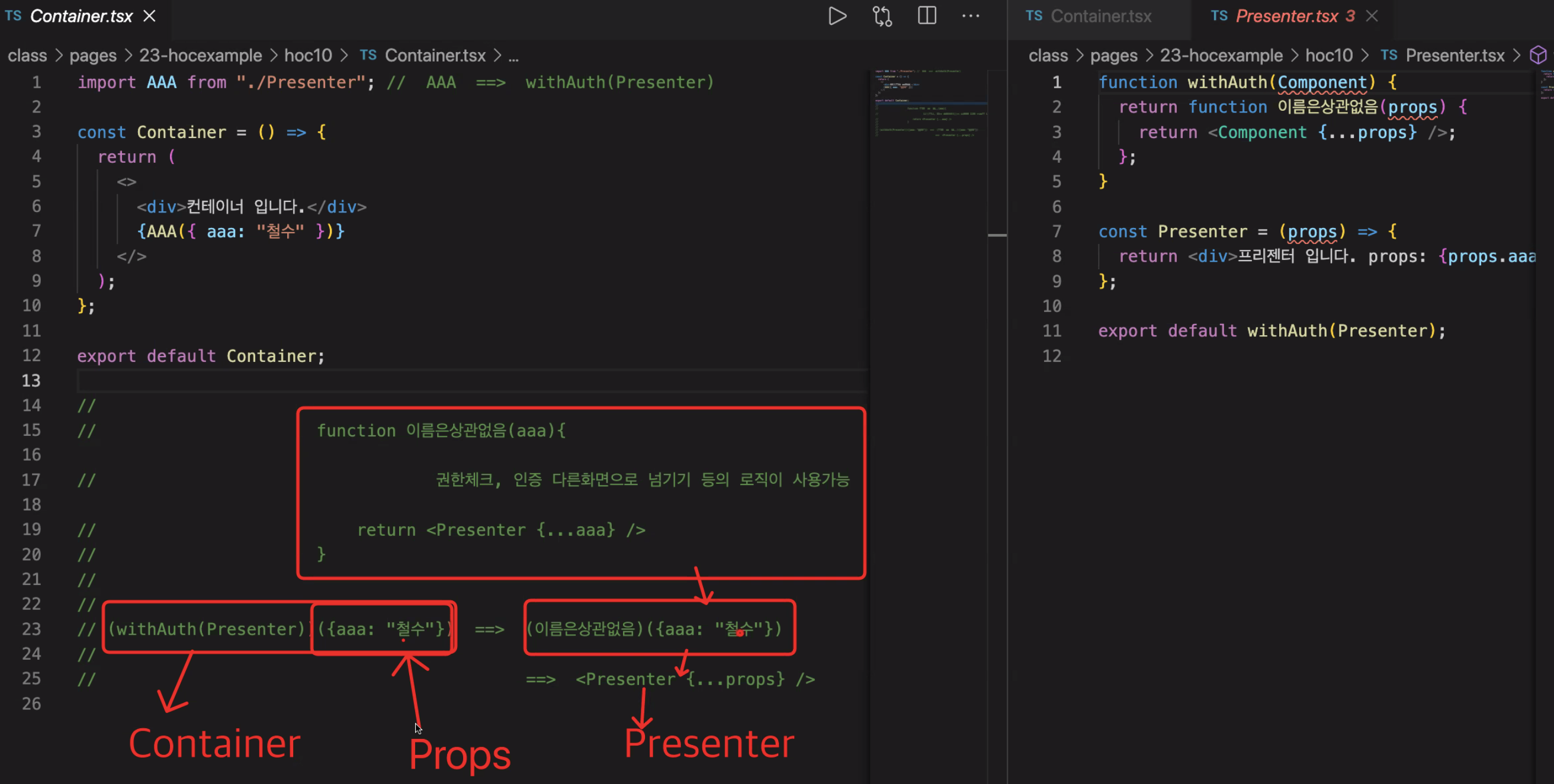1554x784 pixels.
Task: Click 'pages' breadcrumb in left editor
Action: (93, 56)
